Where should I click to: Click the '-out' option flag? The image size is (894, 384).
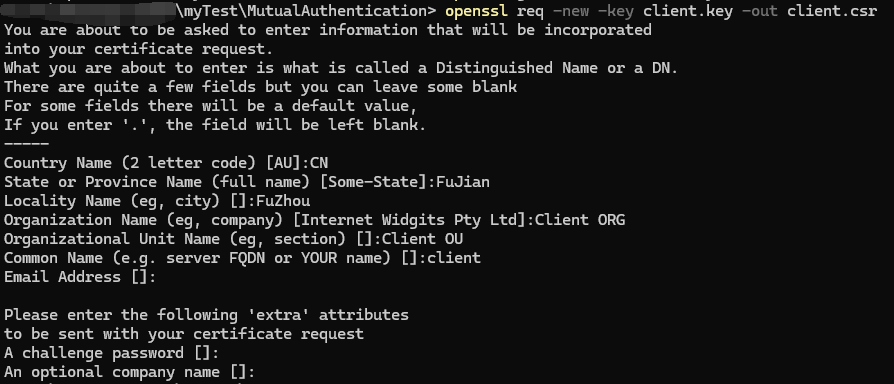760,11
